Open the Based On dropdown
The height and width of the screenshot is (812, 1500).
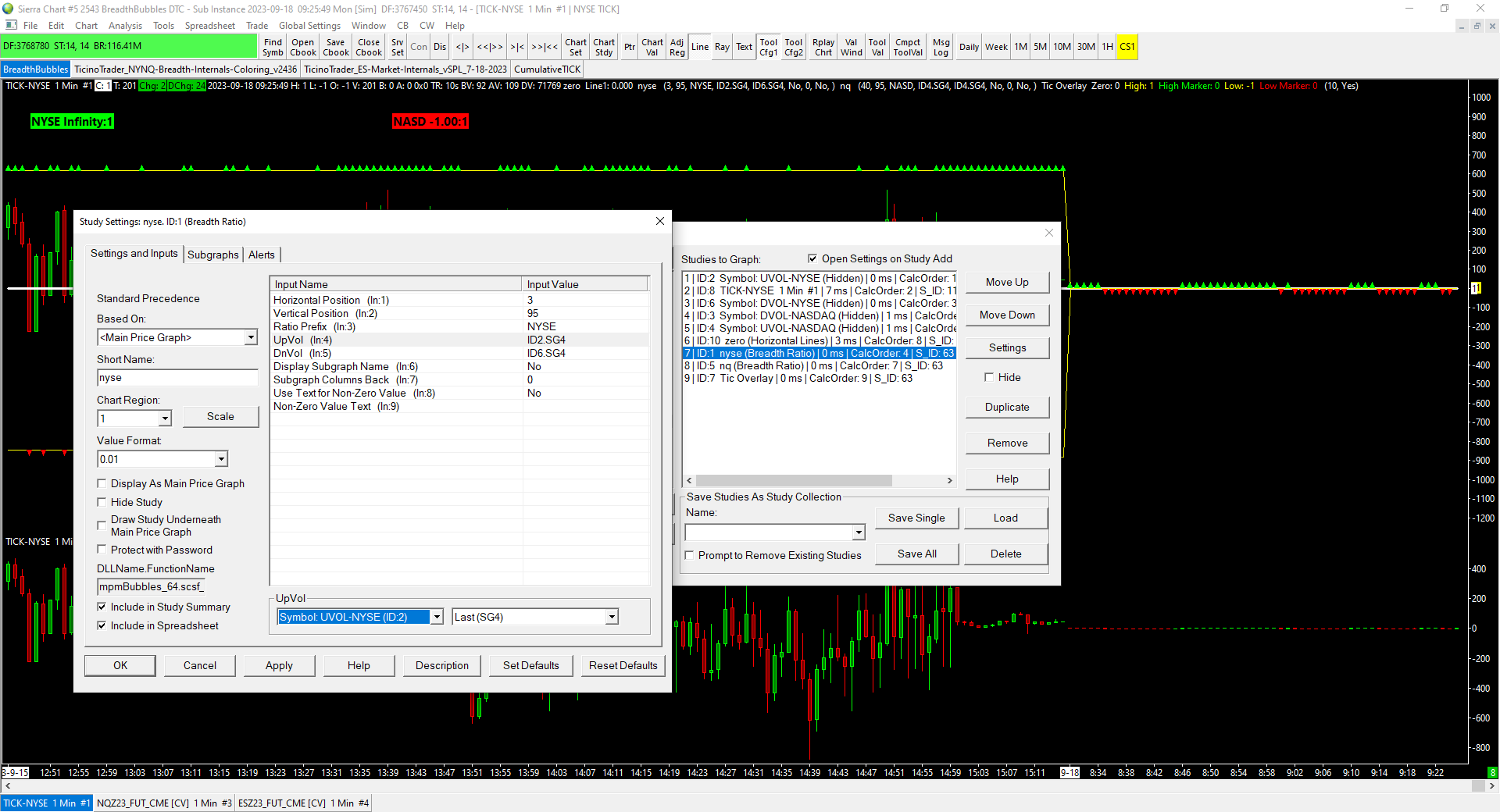[x=250, y=337]
